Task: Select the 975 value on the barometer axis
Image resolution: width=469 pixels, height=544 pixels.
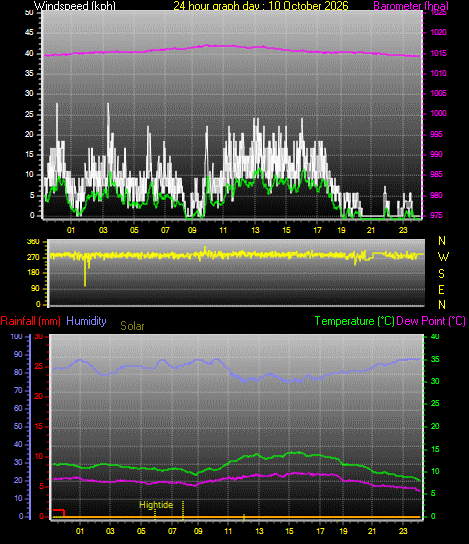Action: pos(436,215)
